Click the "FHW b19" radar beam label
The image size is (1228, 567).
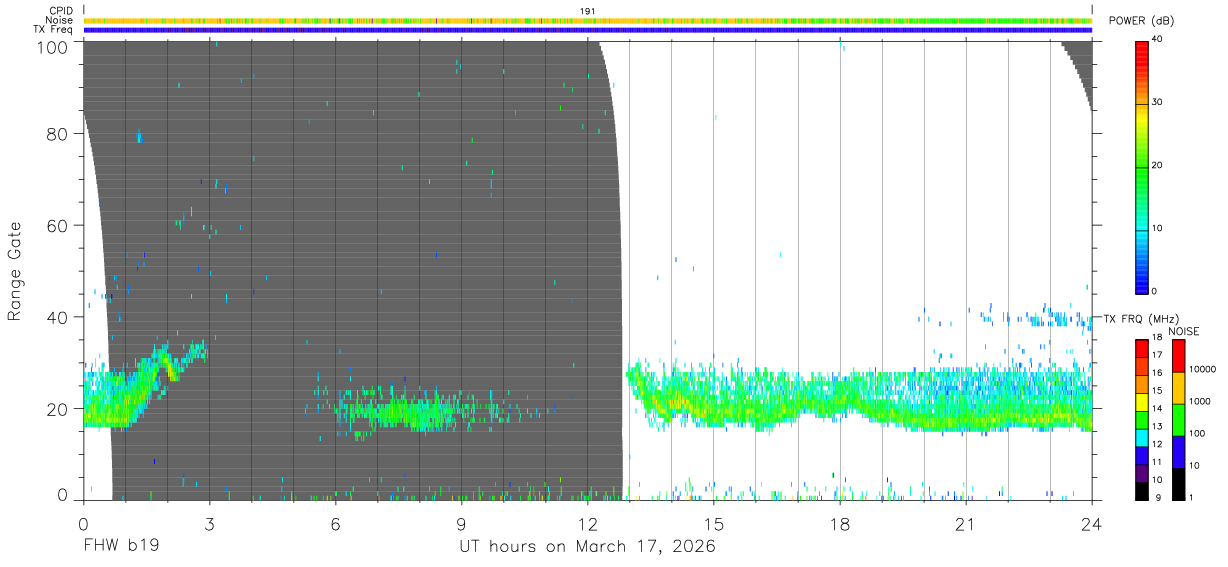tap(121, 547)
